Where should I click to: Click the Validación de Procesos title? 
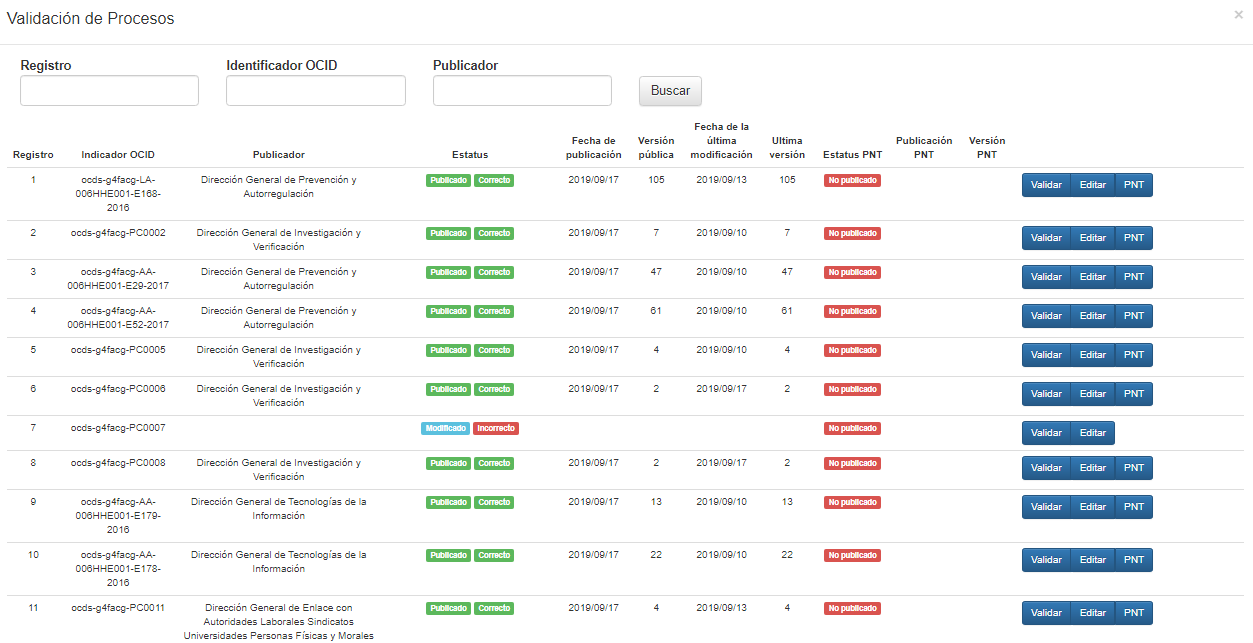point(90,19)
